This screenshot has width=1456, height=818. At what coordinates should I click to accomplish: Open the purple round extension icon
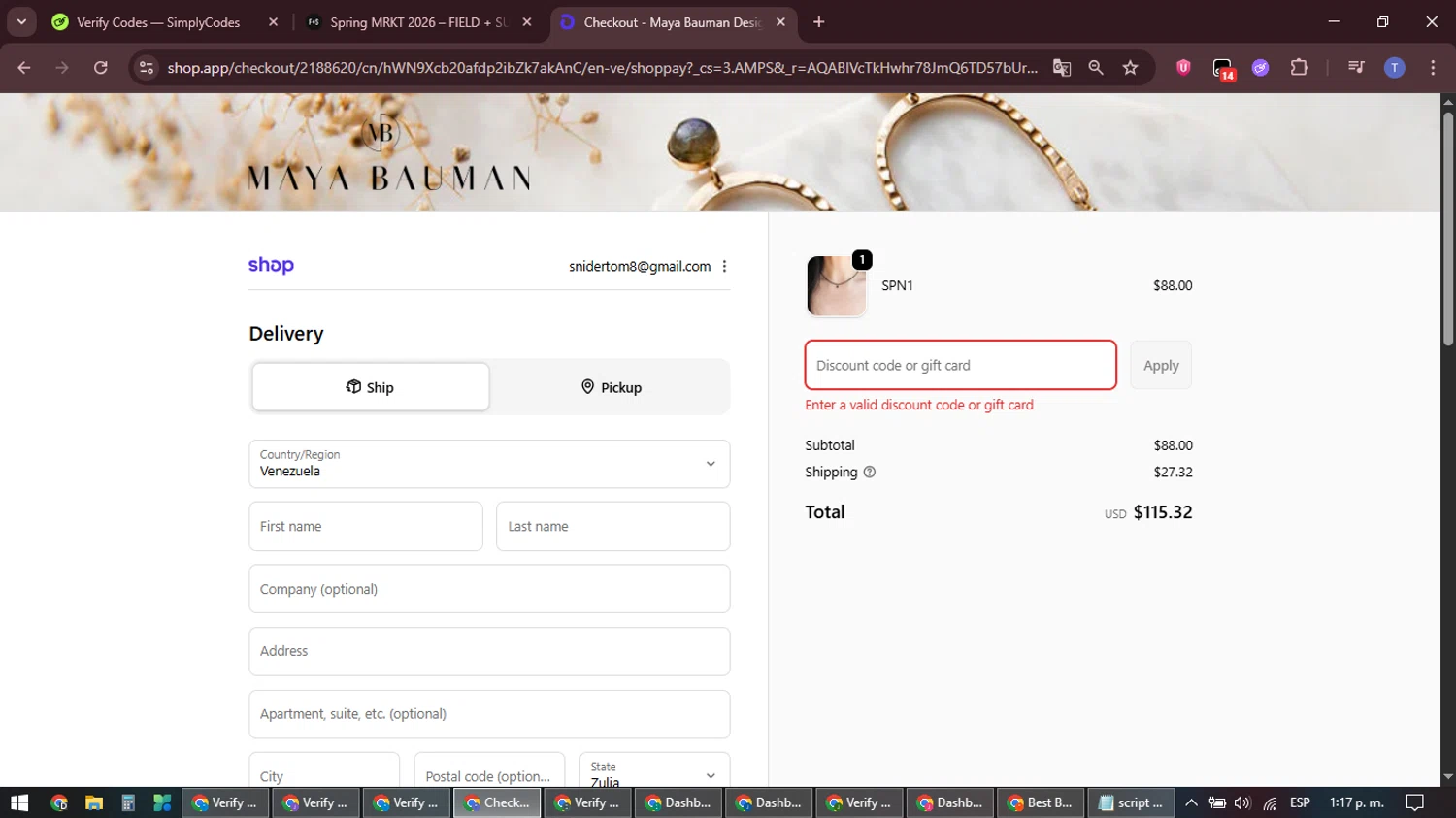point(1260,67)
